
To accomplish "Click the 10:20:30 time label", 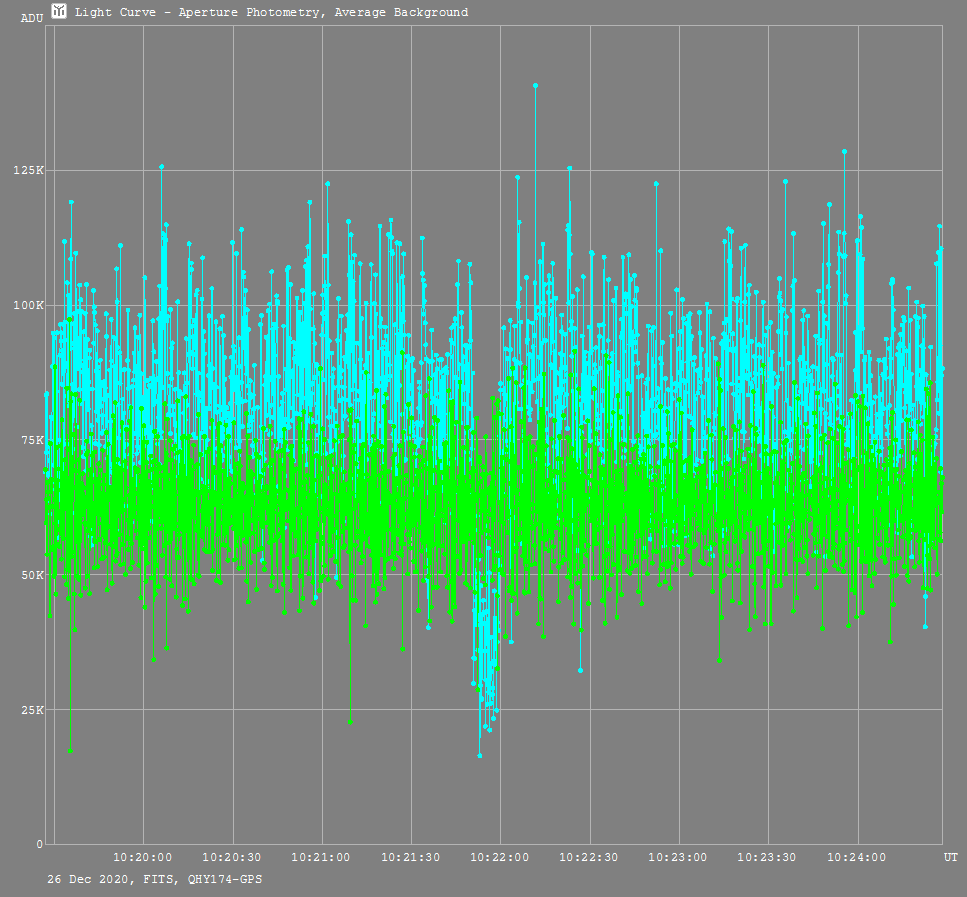I will [232, 858].
